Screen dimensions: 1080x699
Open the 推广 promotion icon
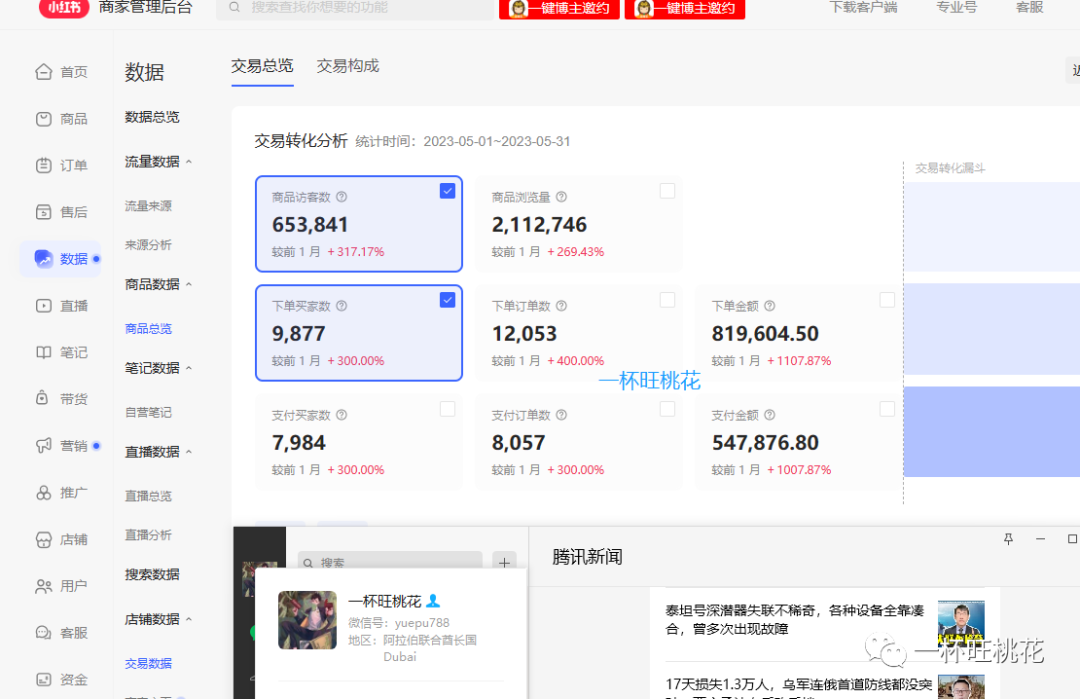point(43,492)
